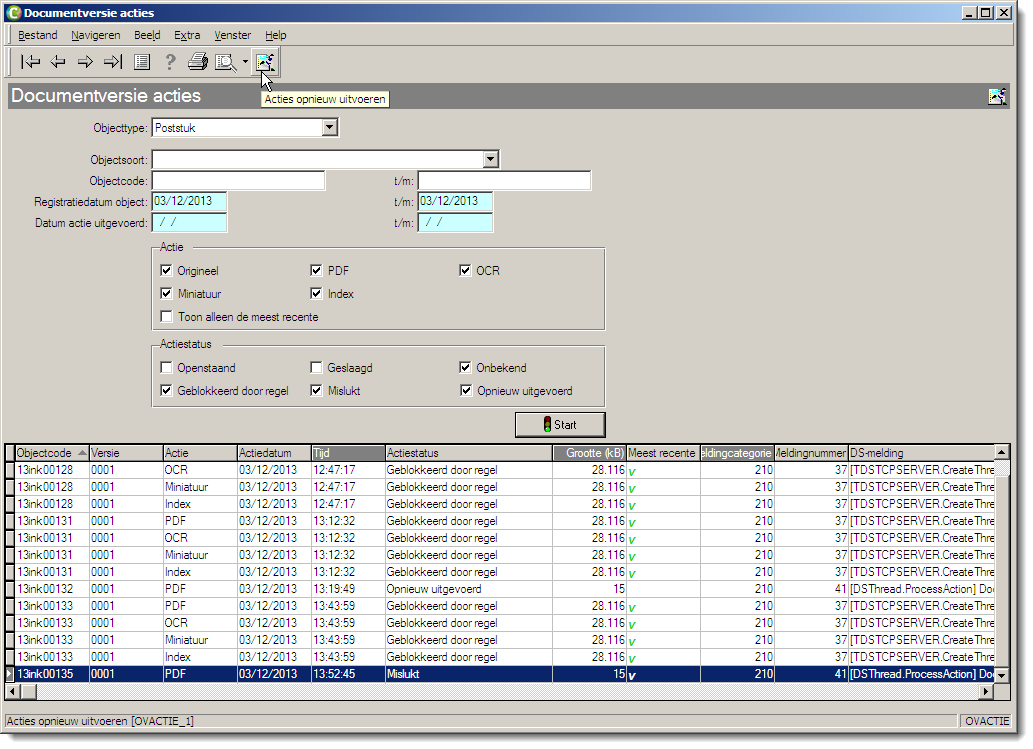Click the Start button
1033x749 pixels.
(x=560, y=425)
